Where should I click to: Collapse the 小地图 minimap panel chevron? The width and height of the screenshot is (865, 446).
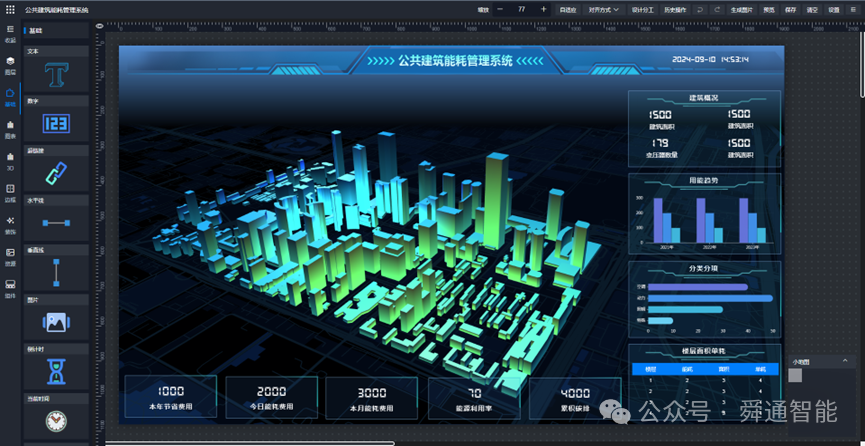(845, 360)
